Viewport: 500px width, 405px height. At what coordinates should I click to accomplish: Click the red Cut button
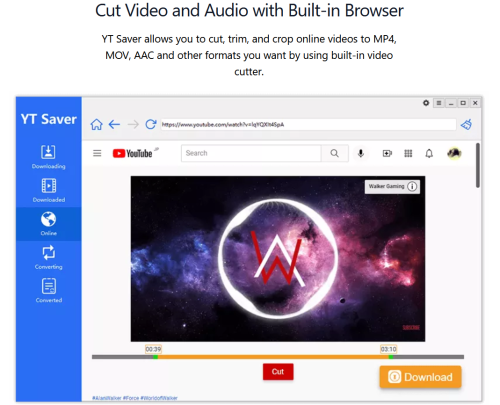coord(278,372)
